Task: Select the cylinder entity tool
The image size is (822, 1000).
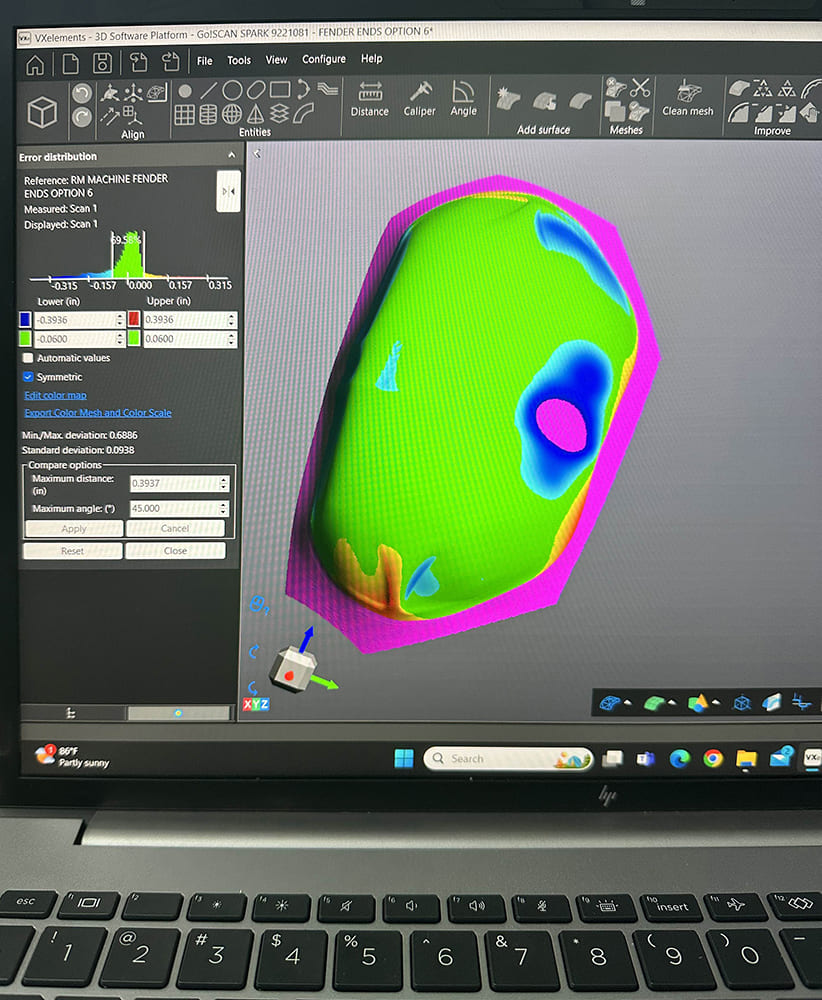Action: click(208, 115)
